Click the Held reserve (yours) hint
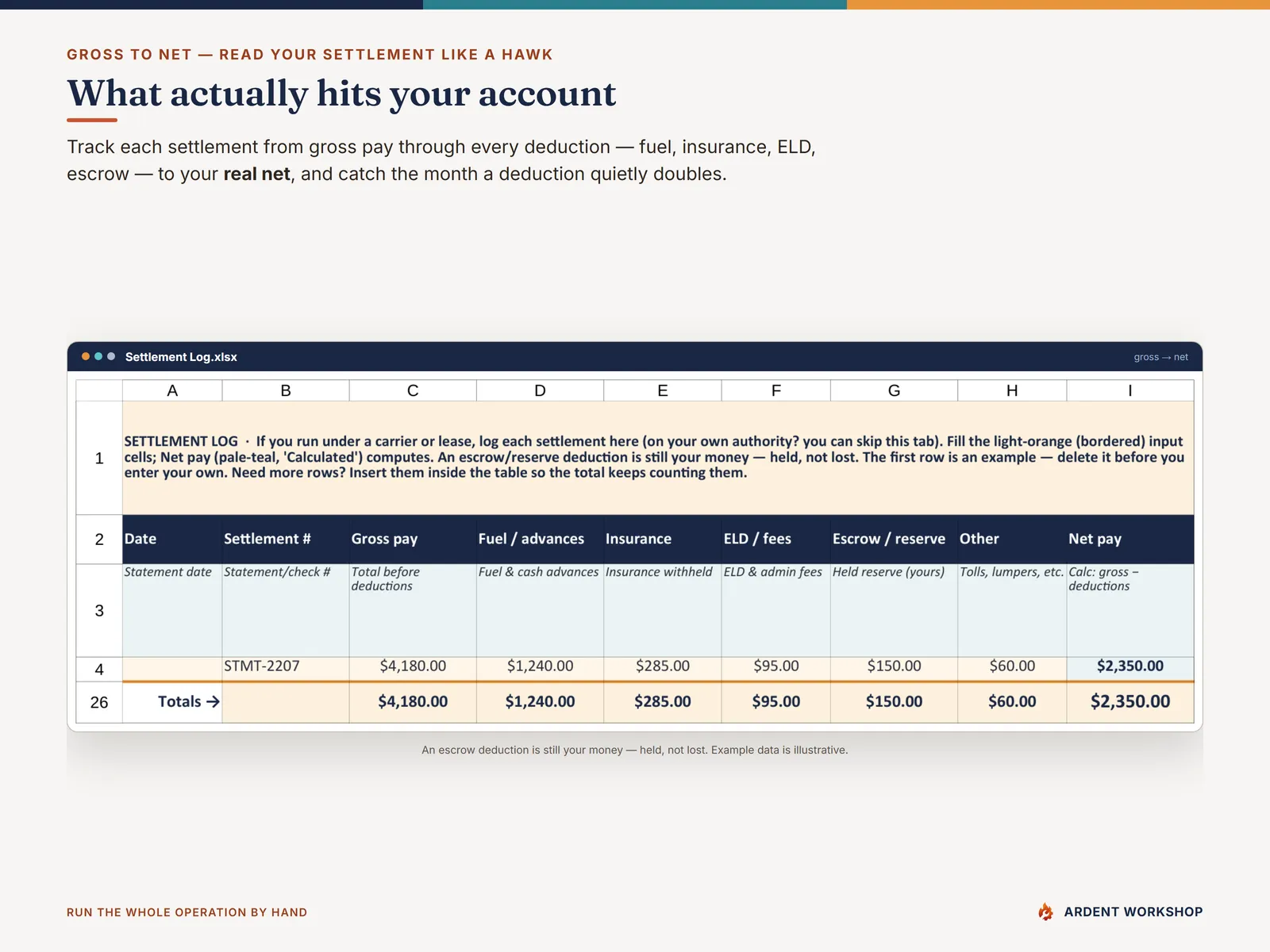Screen dimensions: 1270x952 894,610
